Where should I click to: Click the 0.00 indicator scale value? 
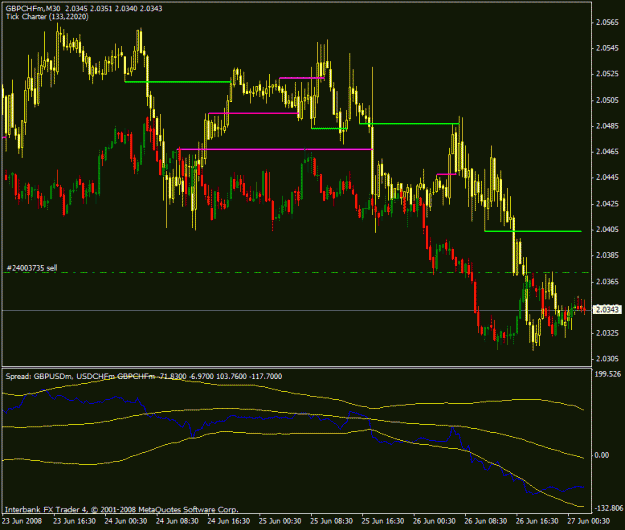pos(601,455)
